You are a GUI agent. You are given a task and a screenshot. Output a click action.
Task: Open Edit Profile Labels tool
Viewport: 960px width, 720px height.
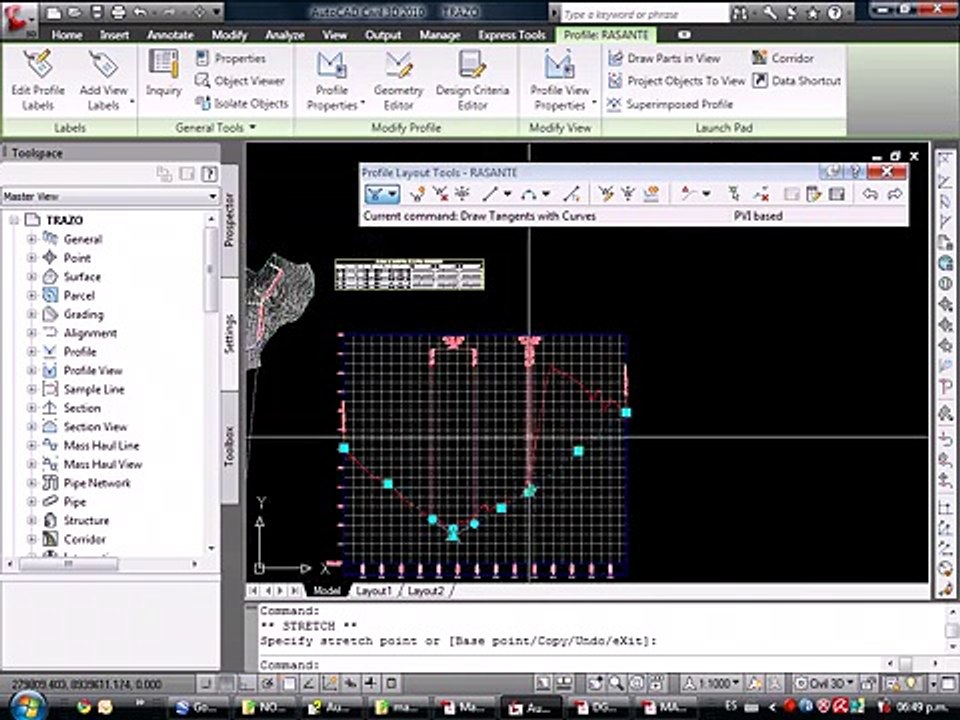(x=38, y=81)
